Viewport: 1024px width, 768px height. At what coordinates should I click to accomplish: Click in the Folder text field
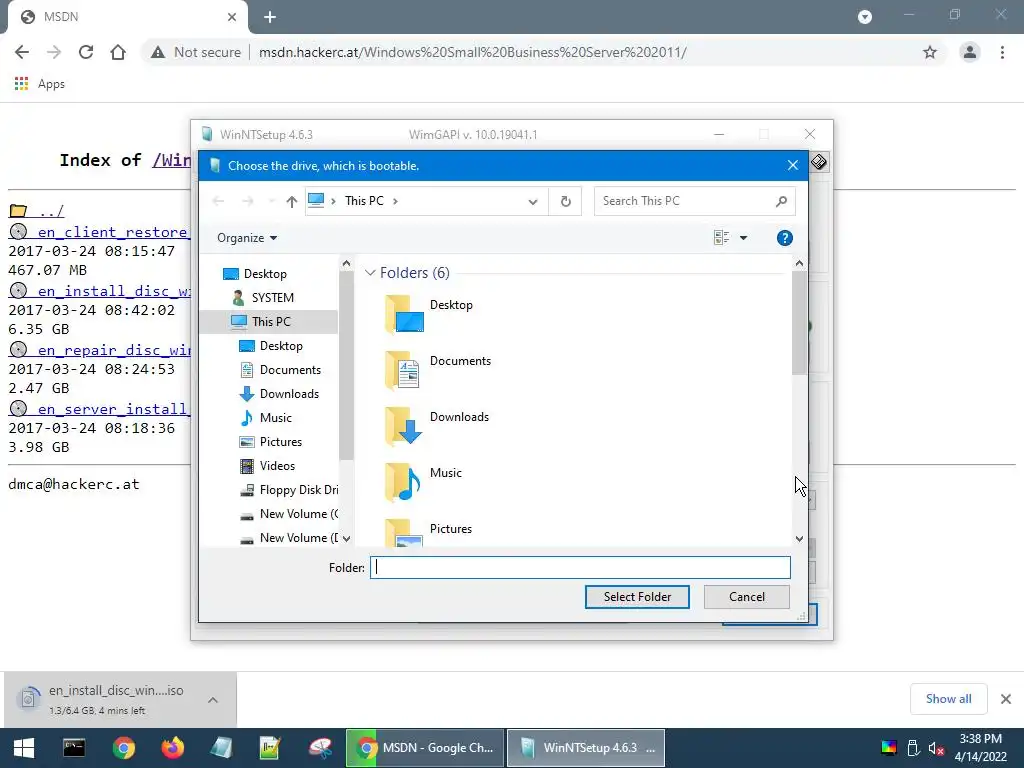click(x=580, y=568)
